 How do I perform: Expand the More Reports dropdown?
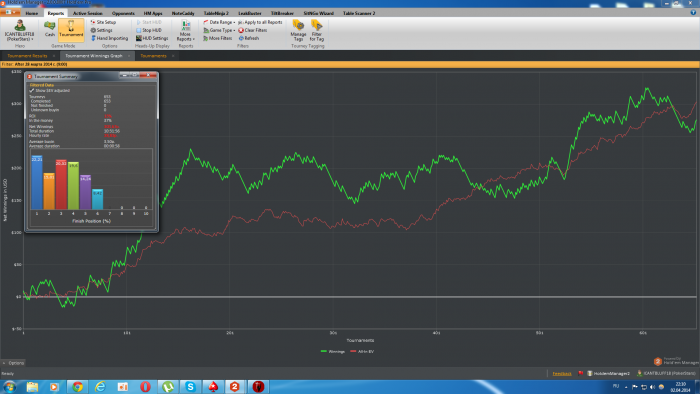[x=185, y=31]
